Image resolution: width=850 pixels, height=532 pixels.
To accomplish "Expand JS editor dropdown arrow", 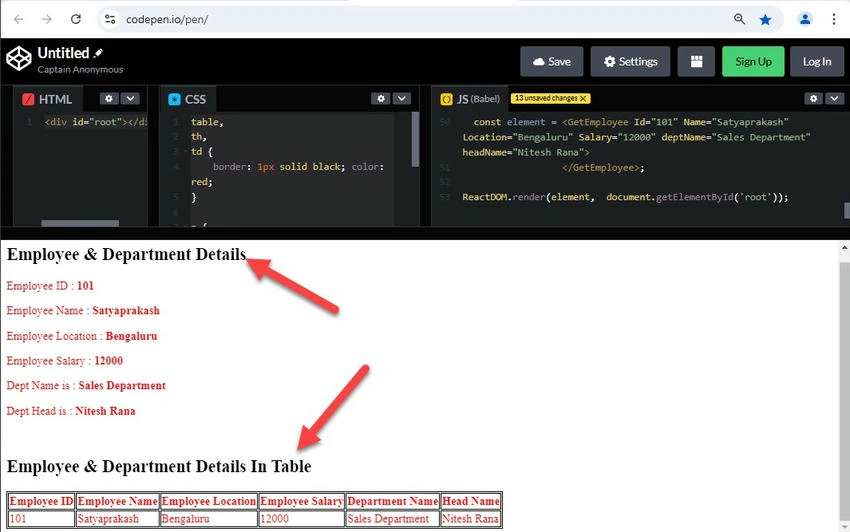I will [834, 98].
